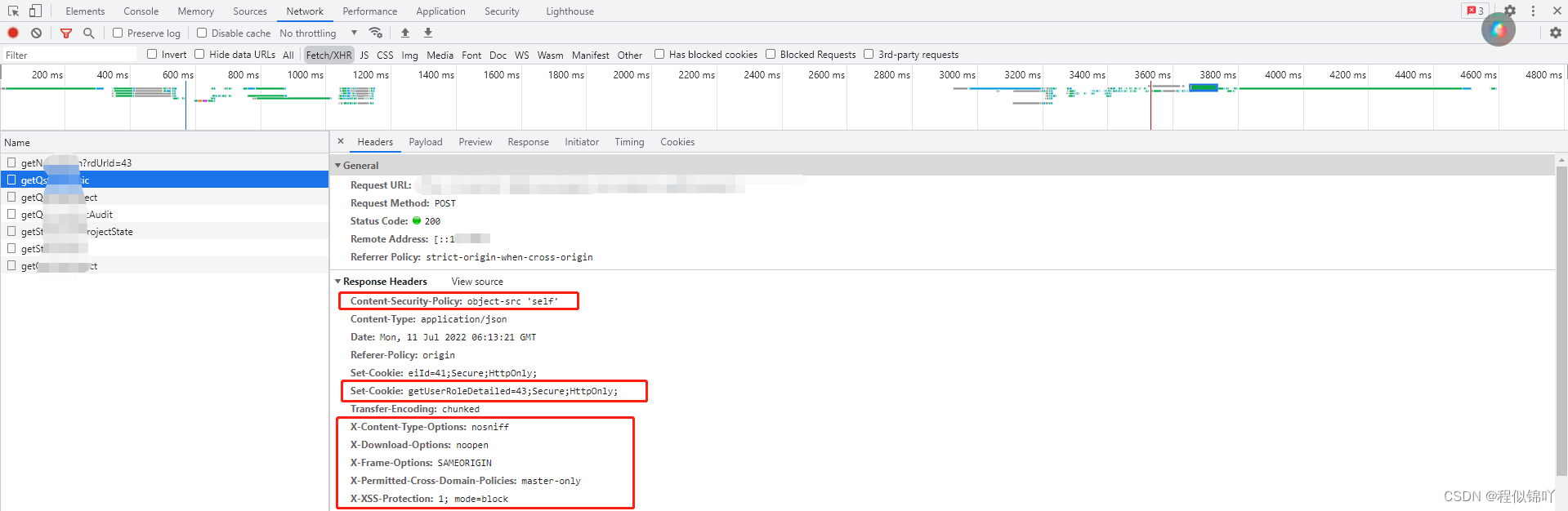The image size is (1568, 511).
Task: Filter requests by Manifest
Action: click(591, 55)
